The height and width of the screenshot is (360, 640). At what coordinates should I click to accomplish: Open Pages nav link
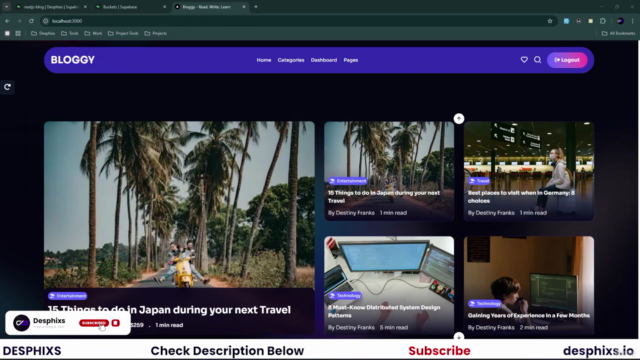click(x=351, y=60)
